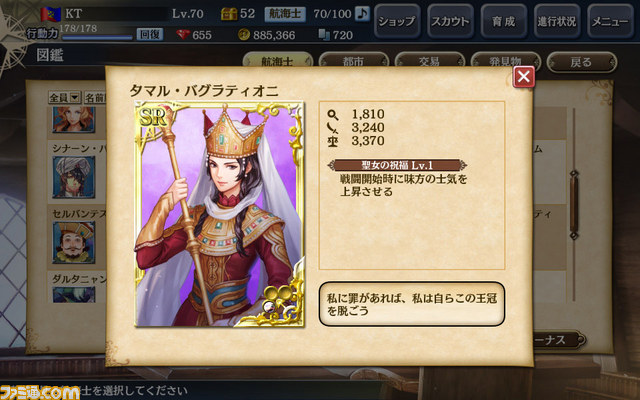Click the 回復 recover button

150,34
